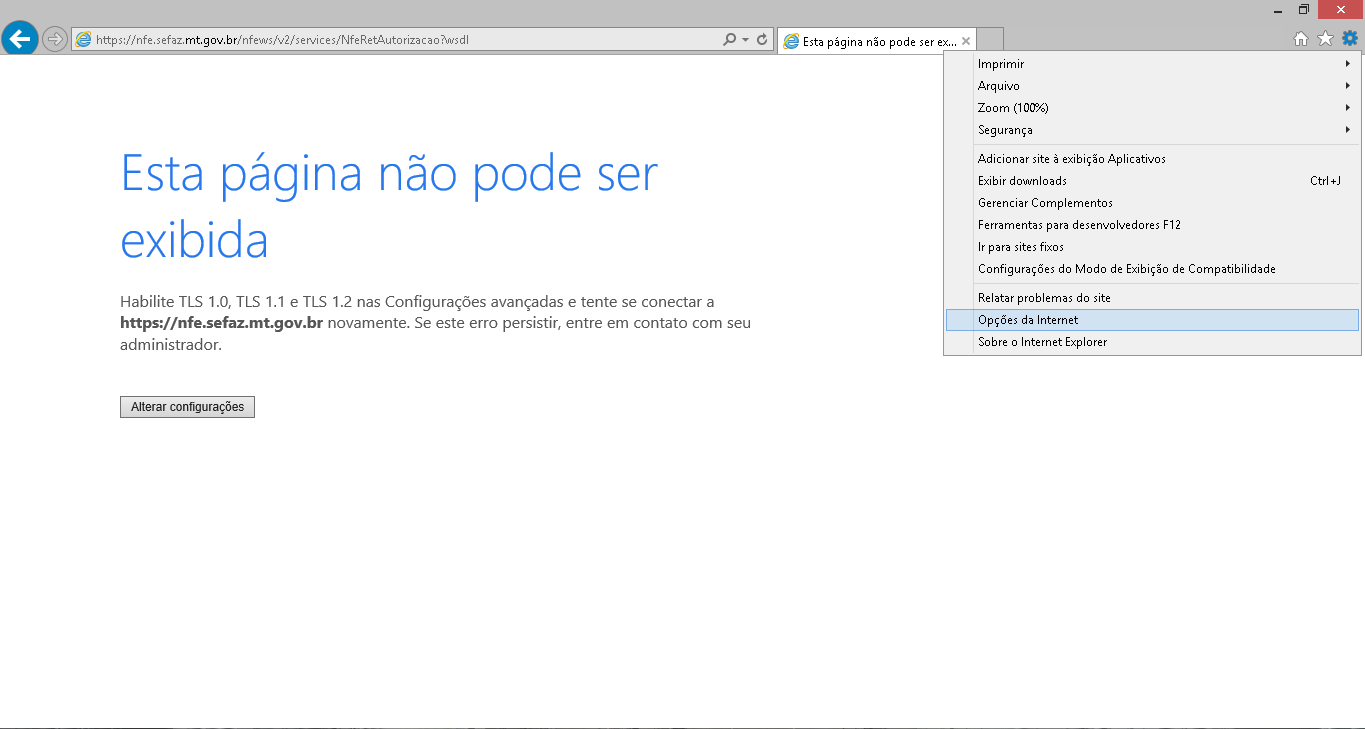Click the blue Back arrow button
The image size is (1365, 729).
20,39
